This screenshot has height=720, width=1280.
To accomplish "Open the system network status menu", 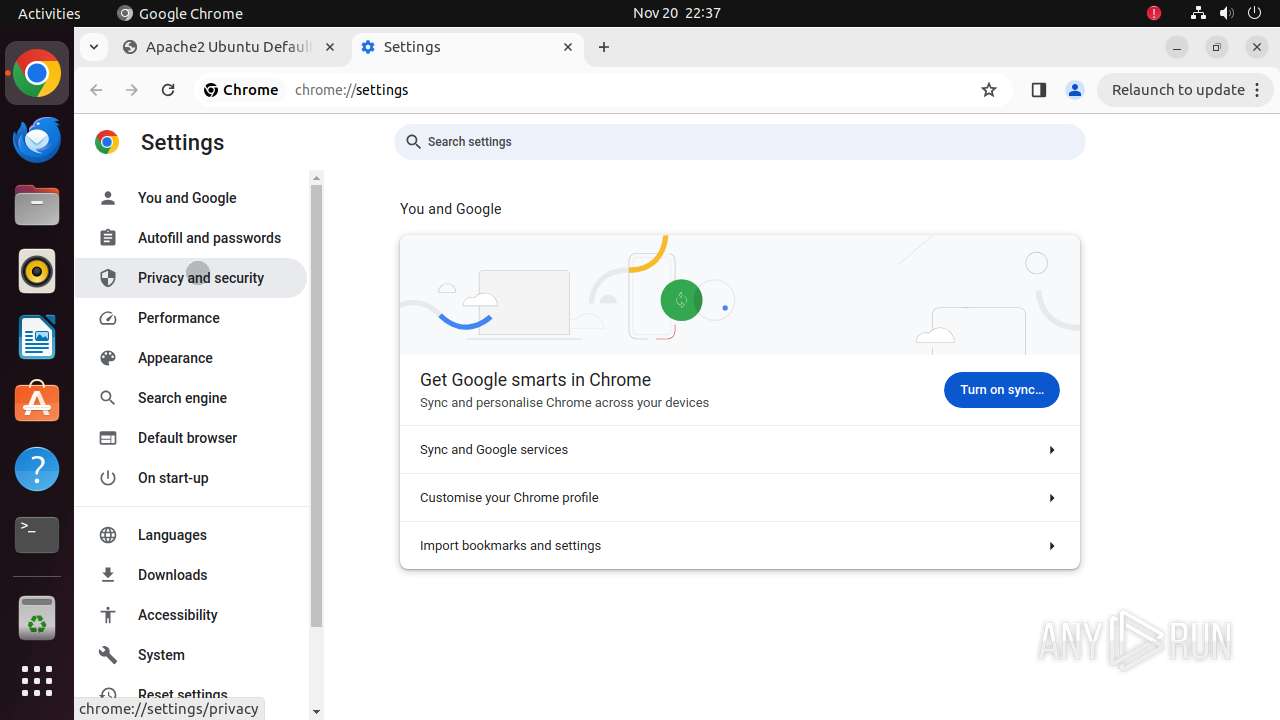I will (x=1198, y=13).
